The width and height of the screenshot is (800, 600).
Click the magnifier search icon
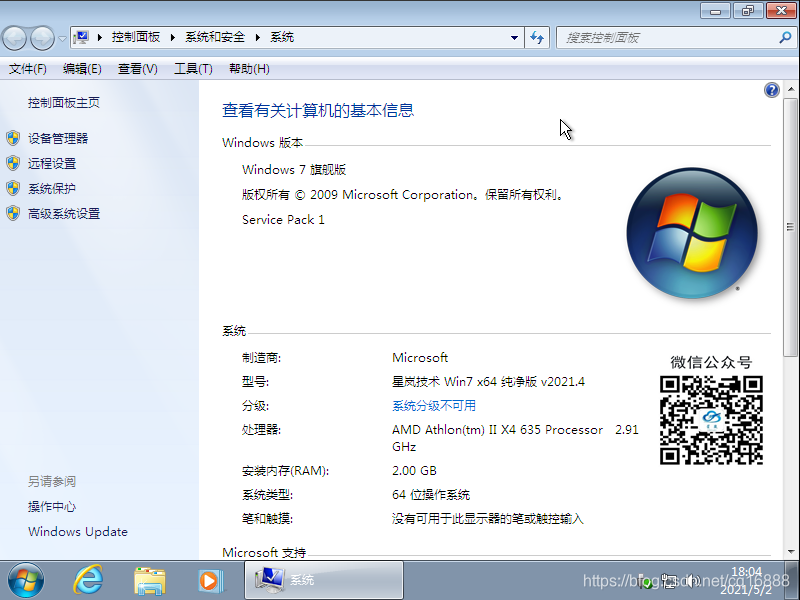786,37
